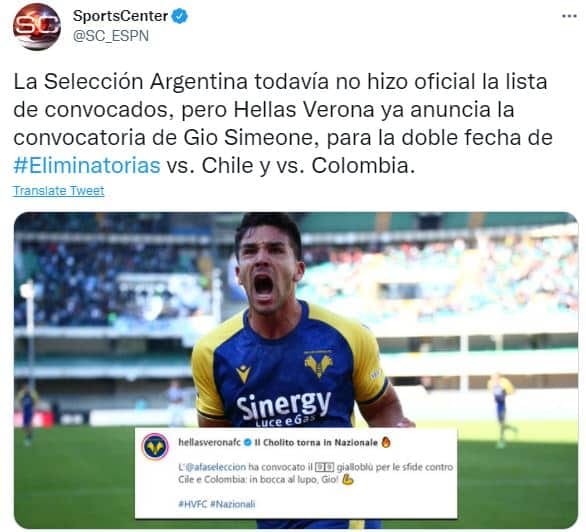This screenshot has height=532, width=586.
Task: Open the #HVFC hashtag
Action: pos(192,504)
